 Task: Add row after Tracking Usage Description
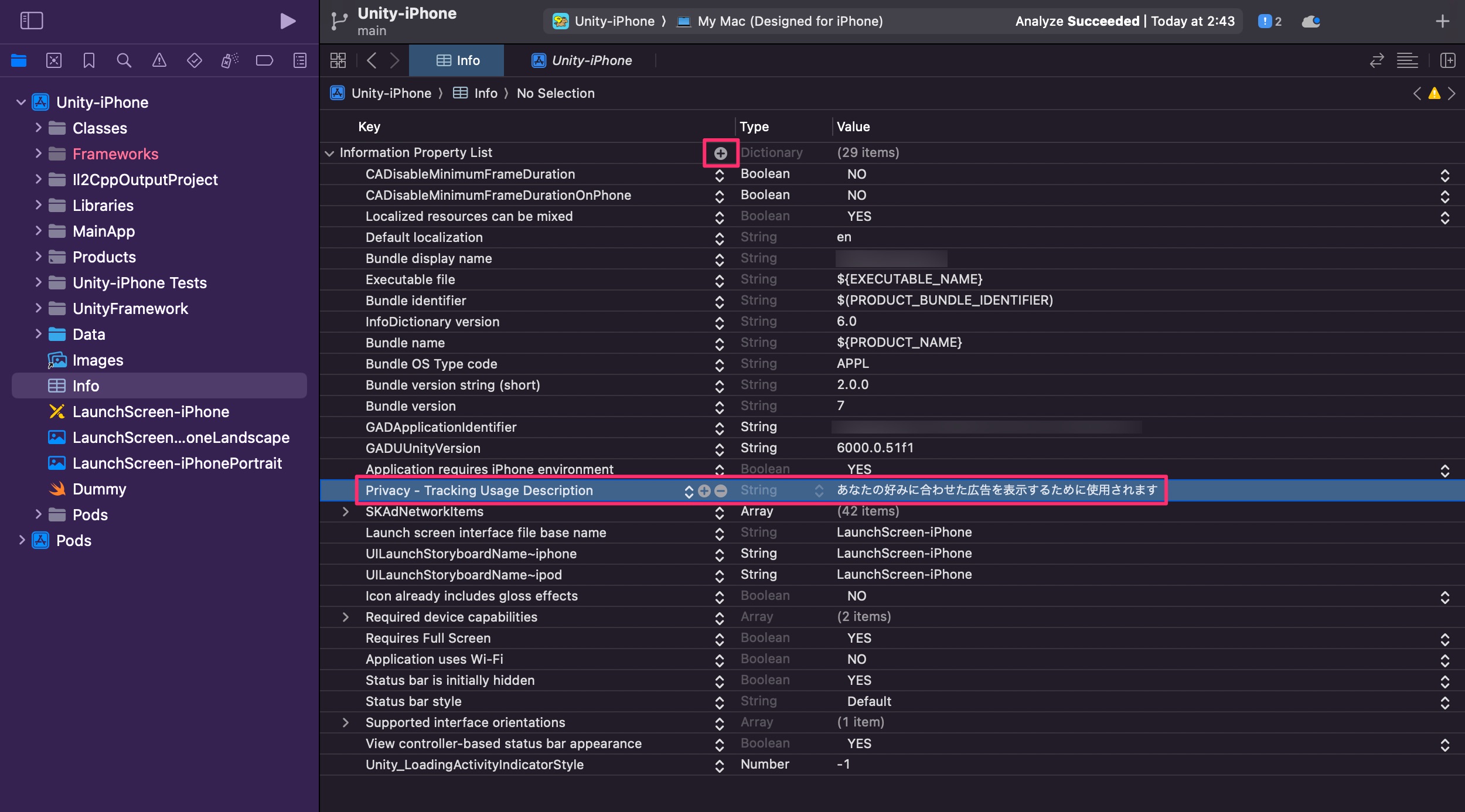tap(704, 491)
